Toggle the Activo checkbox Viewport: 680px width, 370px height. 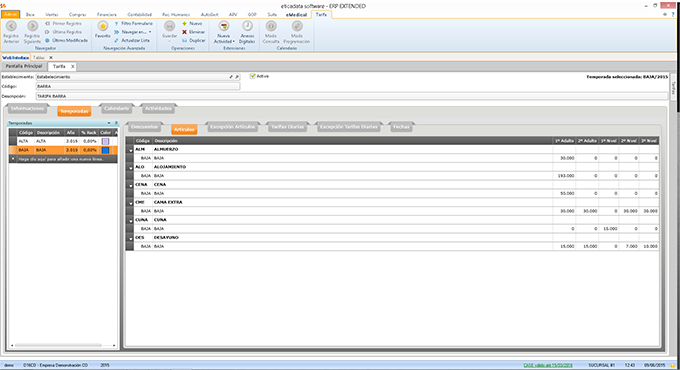pos(252,76)
